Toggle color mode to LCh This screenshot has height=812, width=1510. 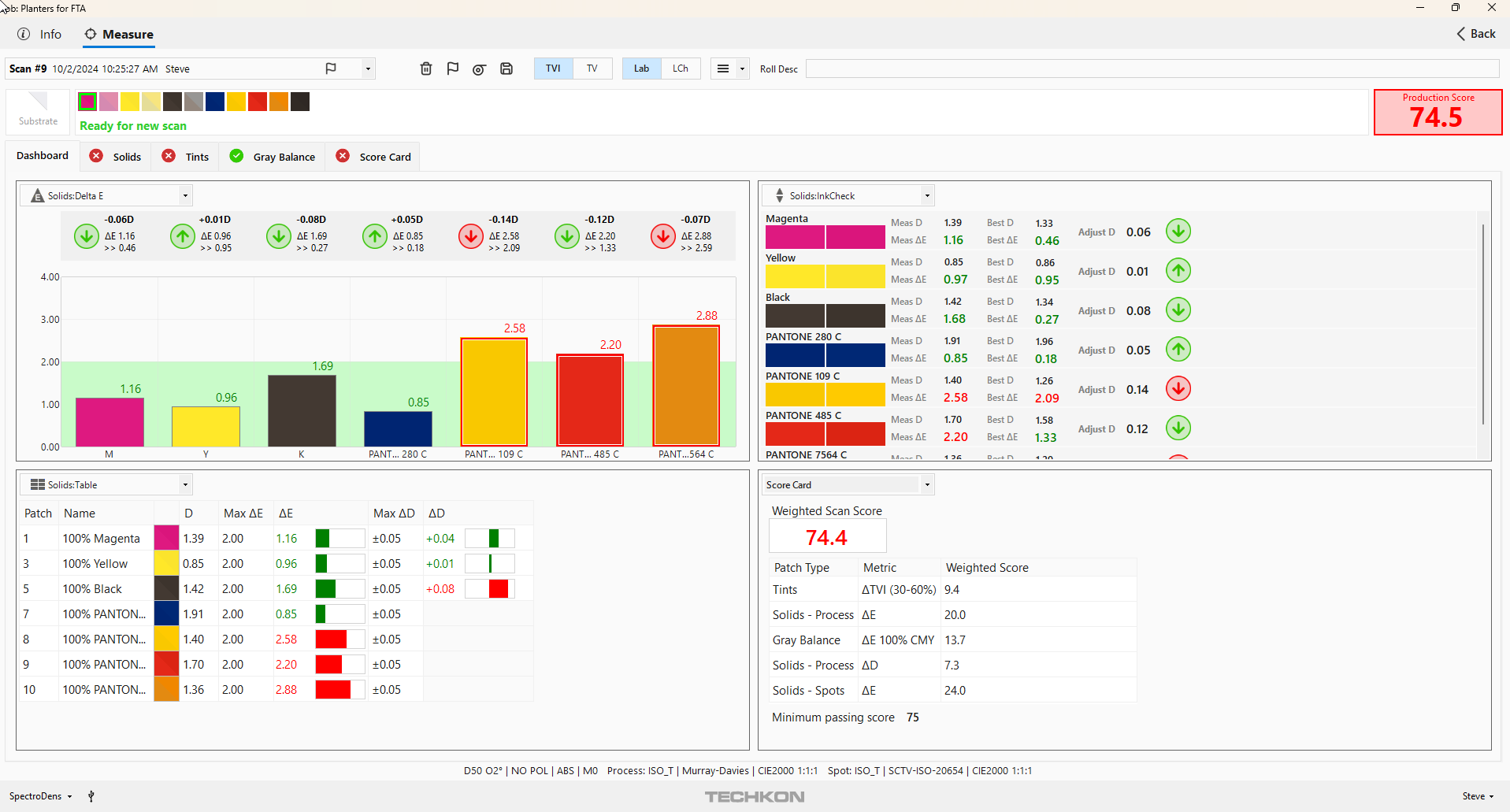click(681, 69)
